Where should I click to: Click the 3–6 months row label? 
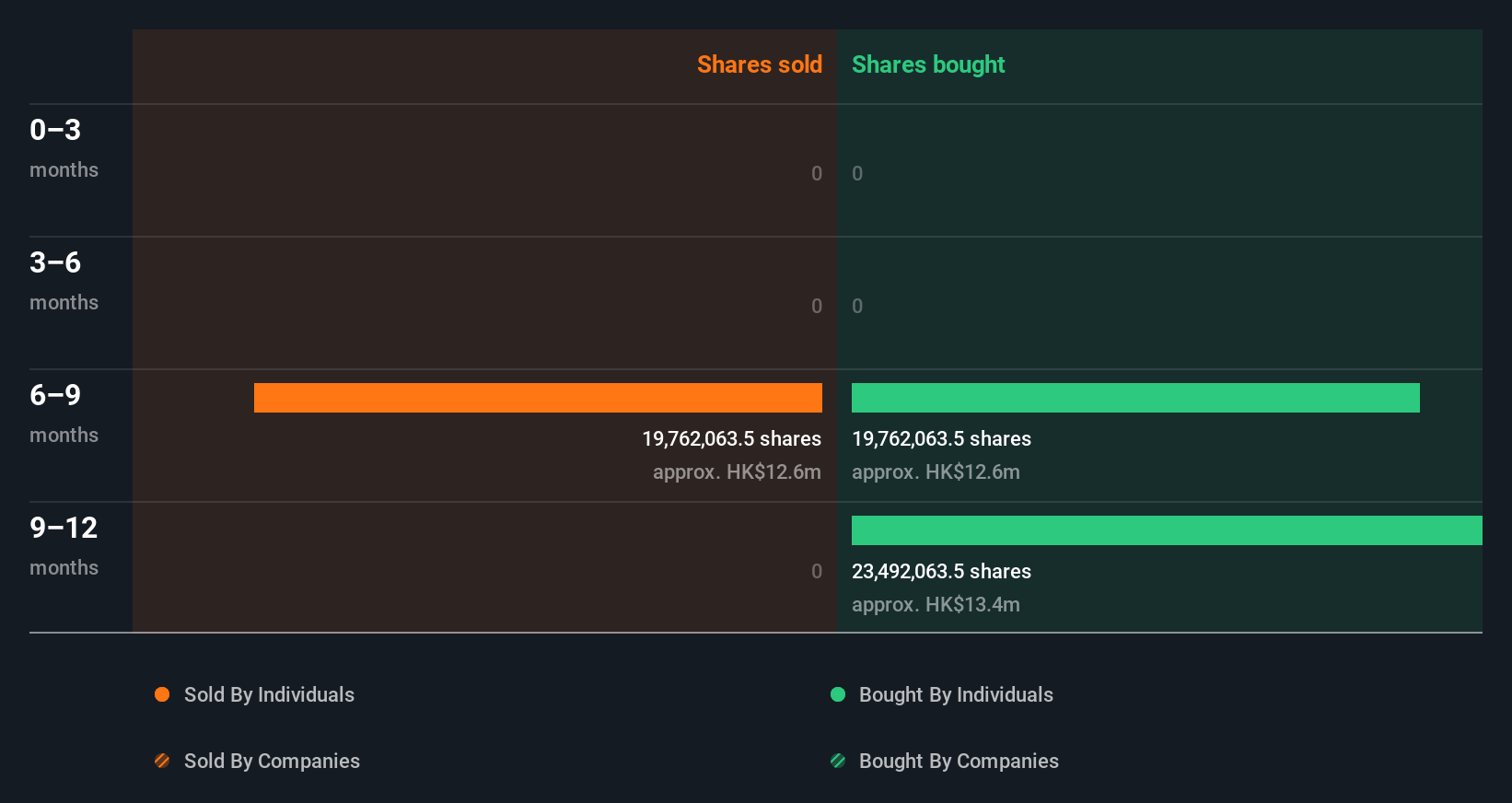(x=64, y=280)
